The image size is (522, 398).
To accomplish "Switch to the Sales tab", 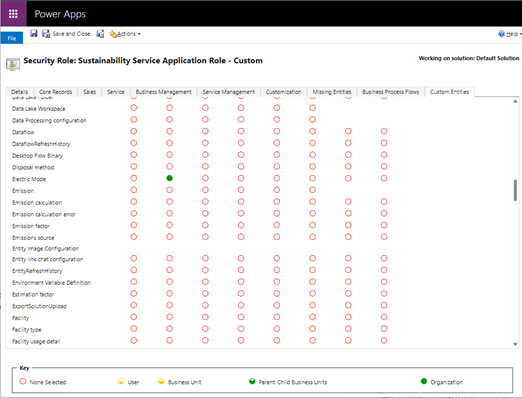I will click(x=89, y=92).
